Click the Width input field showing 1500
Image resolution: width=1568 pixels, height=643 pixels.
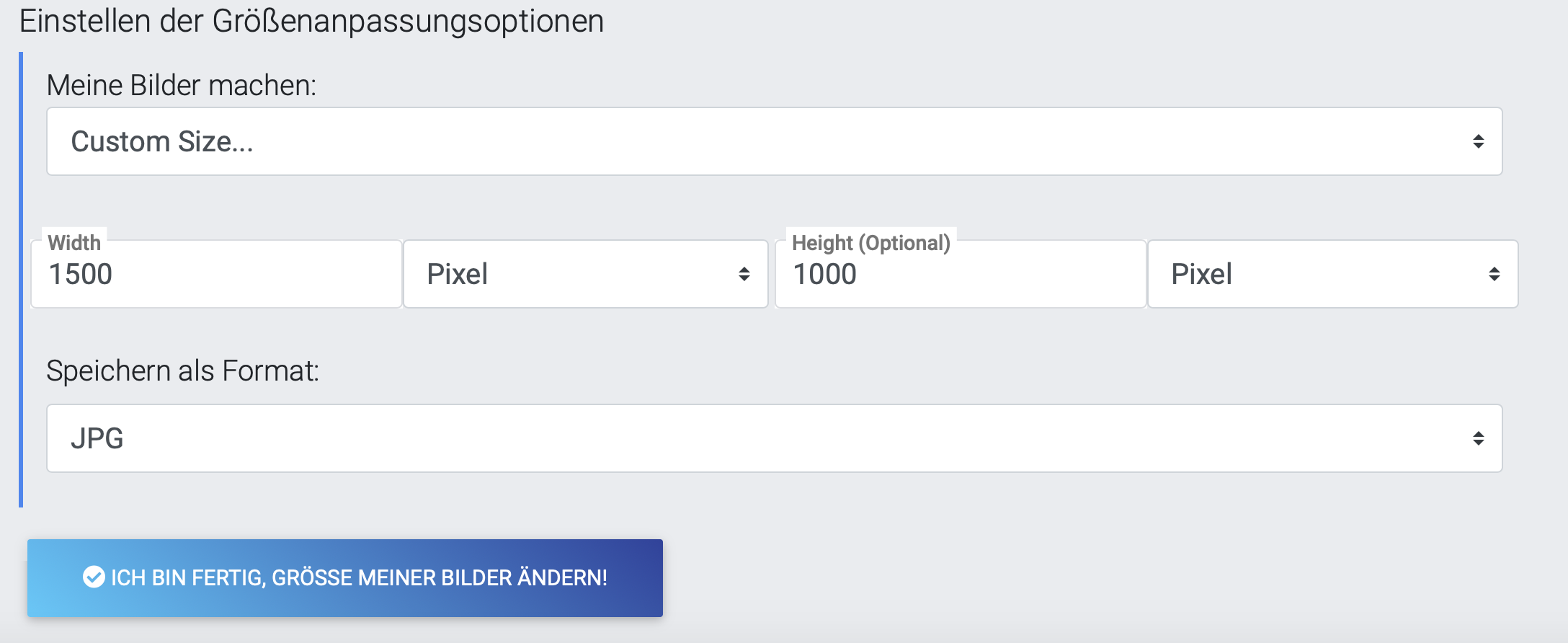(216, 274)
